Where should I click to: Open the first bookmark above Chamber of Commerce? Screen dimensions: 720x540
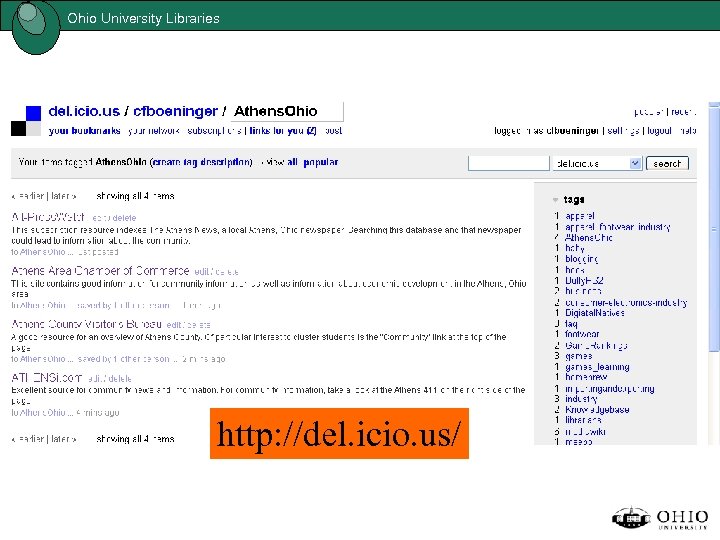coord(48,217)
